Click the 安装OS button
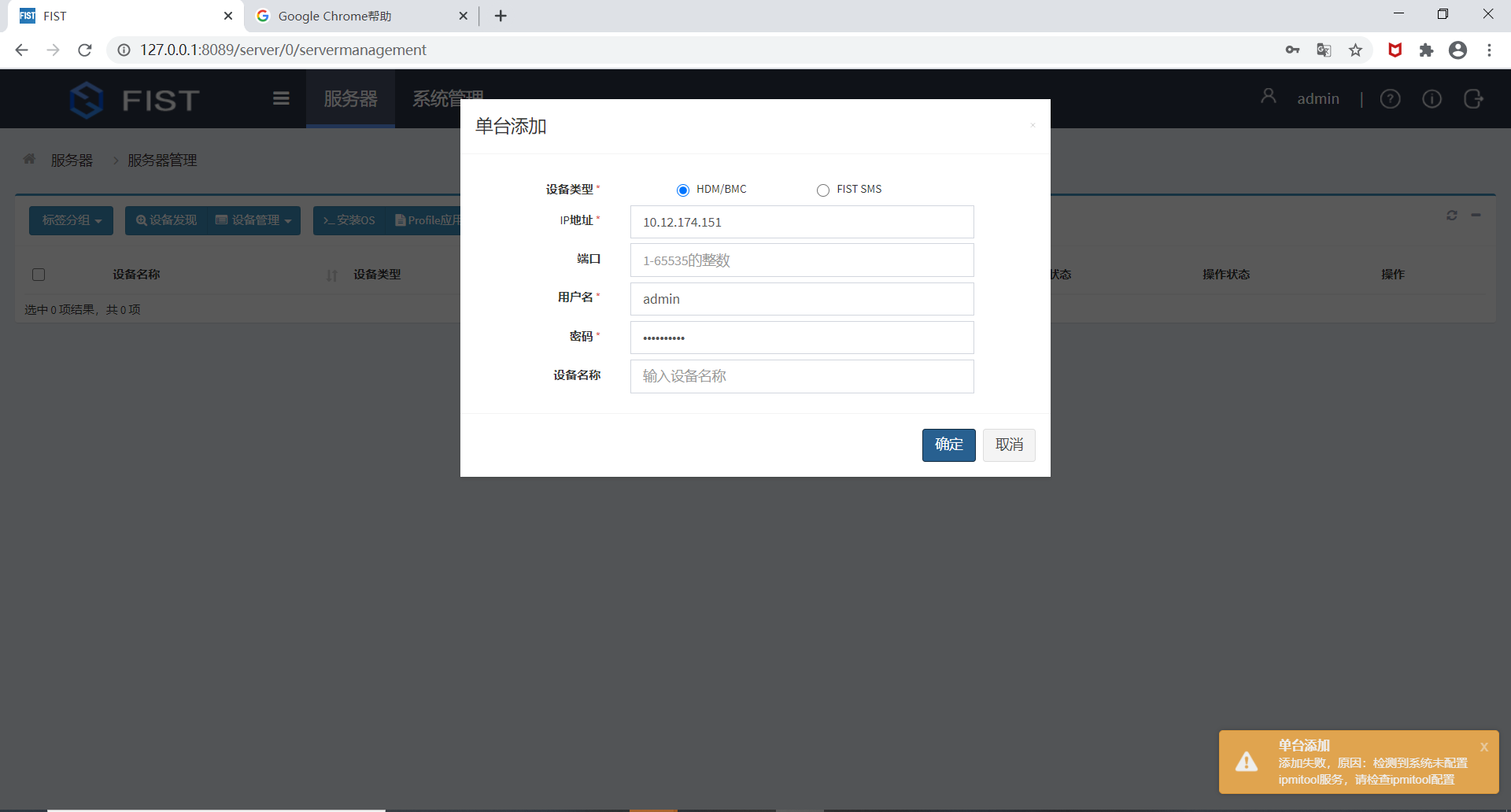The height and width of the screenshot is (812, 1511). pos(349,220)
